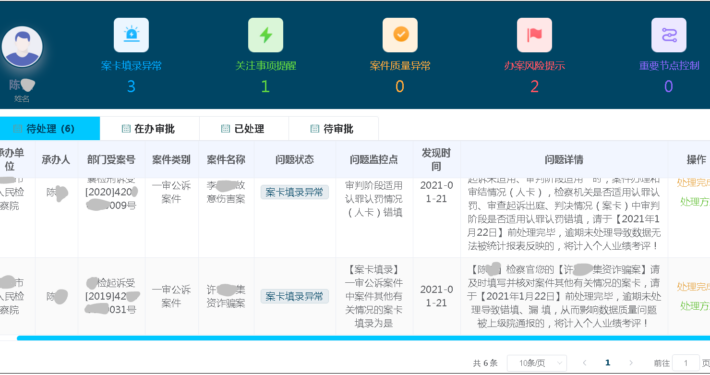Click the 关注事项提醒 label text
Image resolution: width=710 pixels, height=375 pixels.
coord(266,66)
